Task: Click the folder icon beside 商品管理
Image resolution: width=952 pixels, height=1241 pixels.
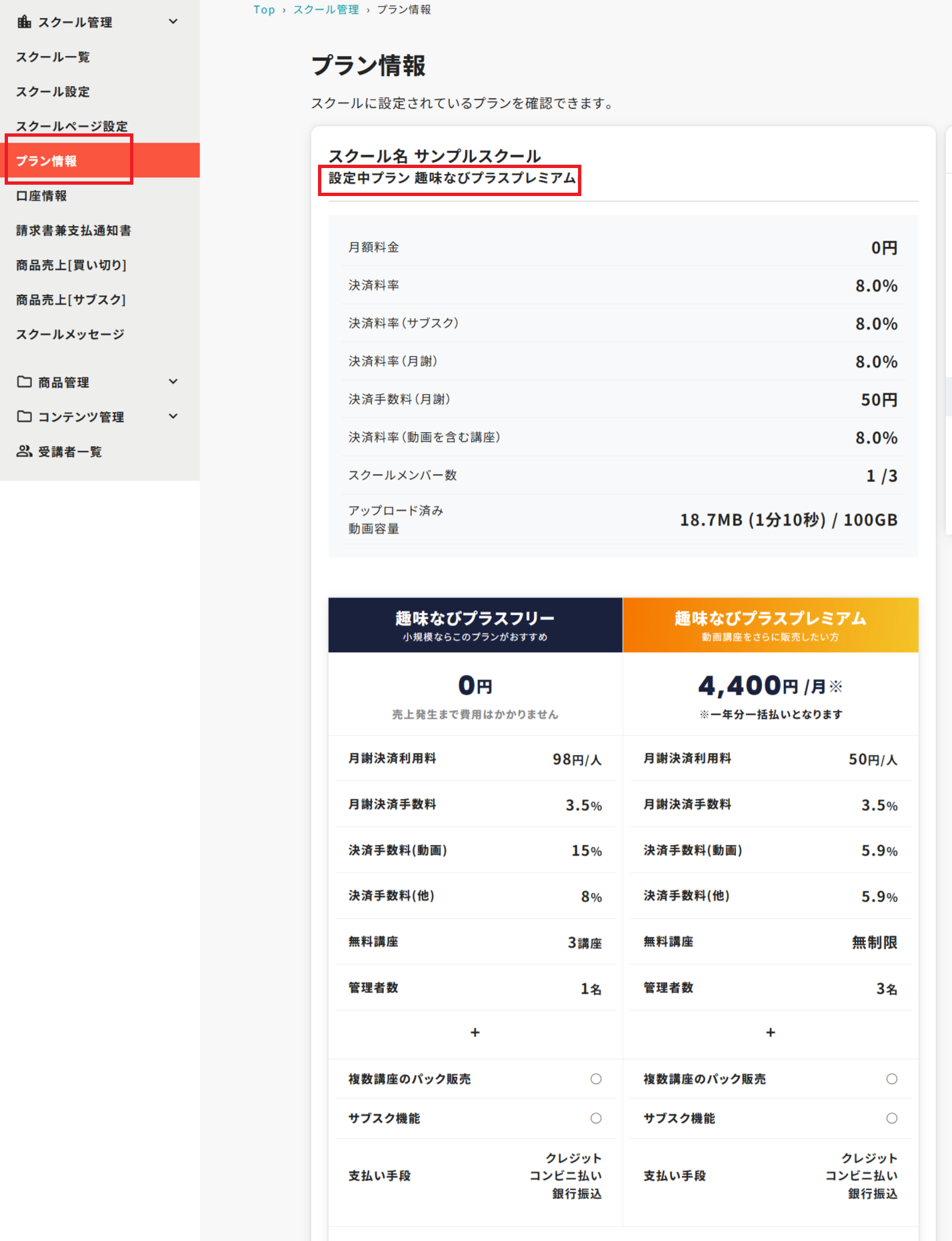Action: click(24, 382)
